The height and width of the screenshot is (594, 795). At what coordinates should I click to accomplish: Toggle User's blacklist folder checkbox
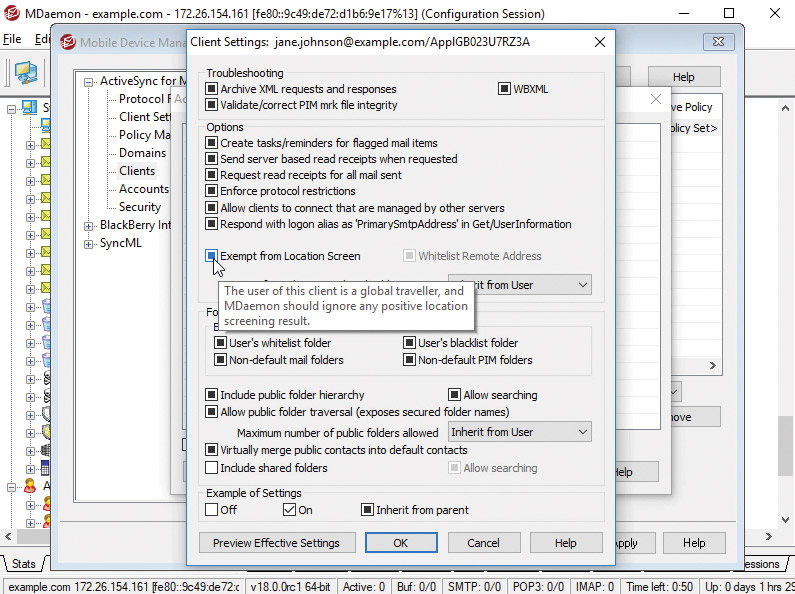coord(409,343)
